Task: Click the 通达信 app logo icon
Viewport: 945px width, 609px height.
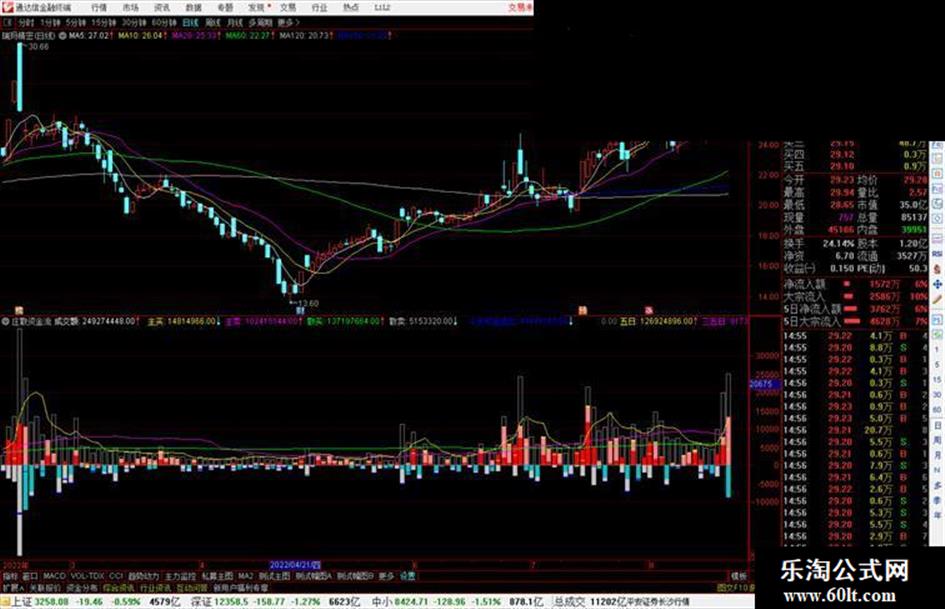Action: 7,7
